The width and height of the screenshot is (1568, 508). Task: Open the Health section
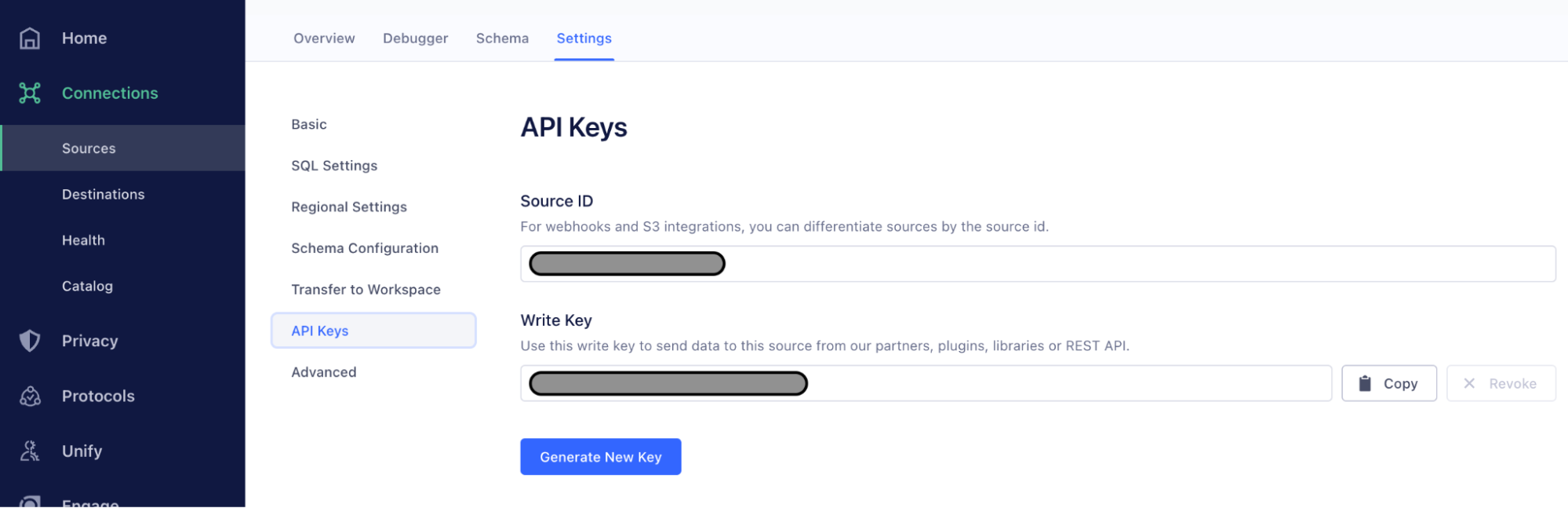[83, 239]
